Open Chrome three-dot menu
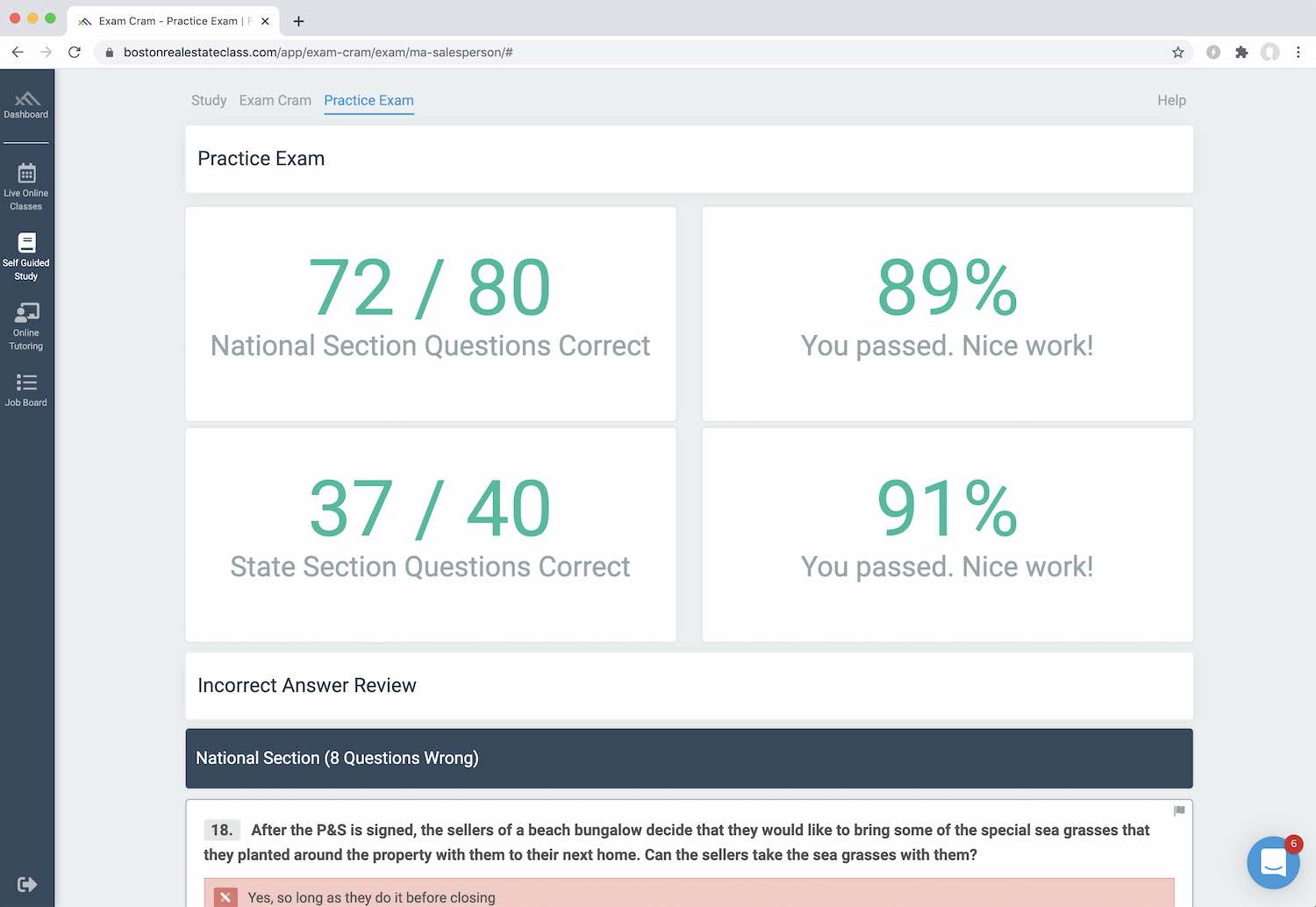 pos(1298,53)
